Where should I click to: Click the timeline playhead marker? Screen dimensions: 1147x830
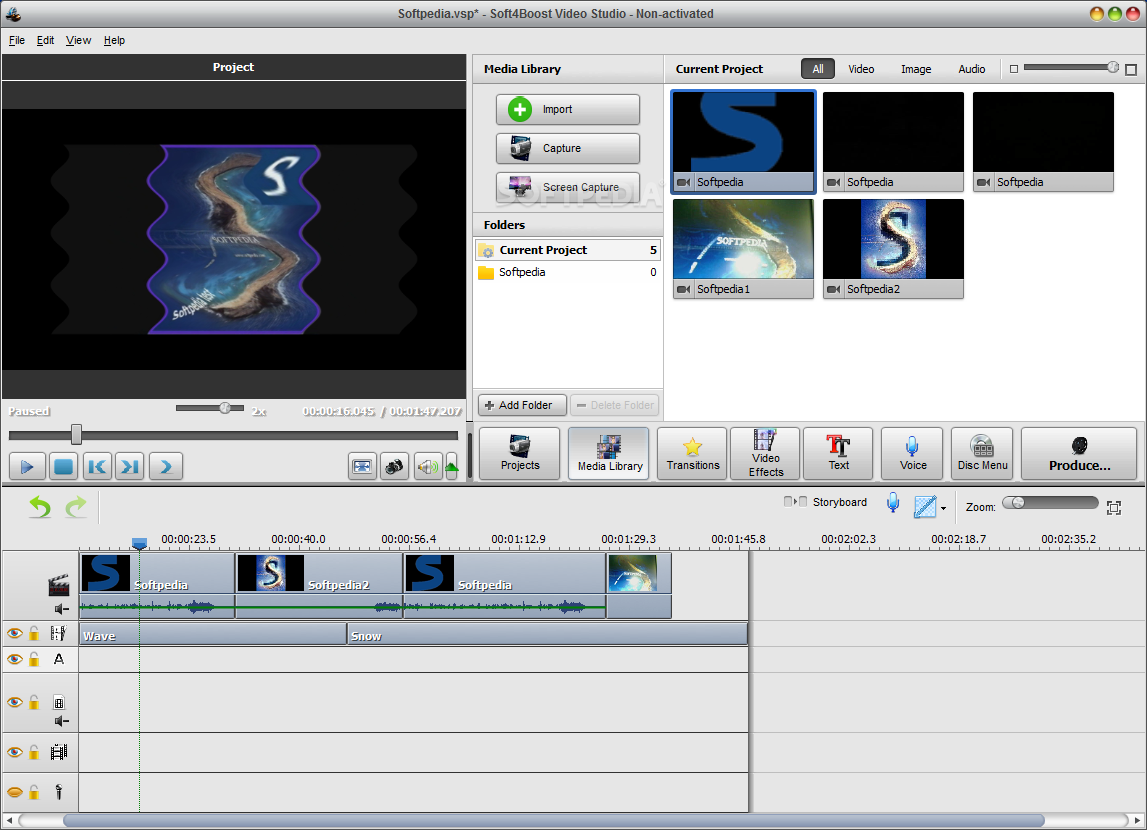point(139,543)
